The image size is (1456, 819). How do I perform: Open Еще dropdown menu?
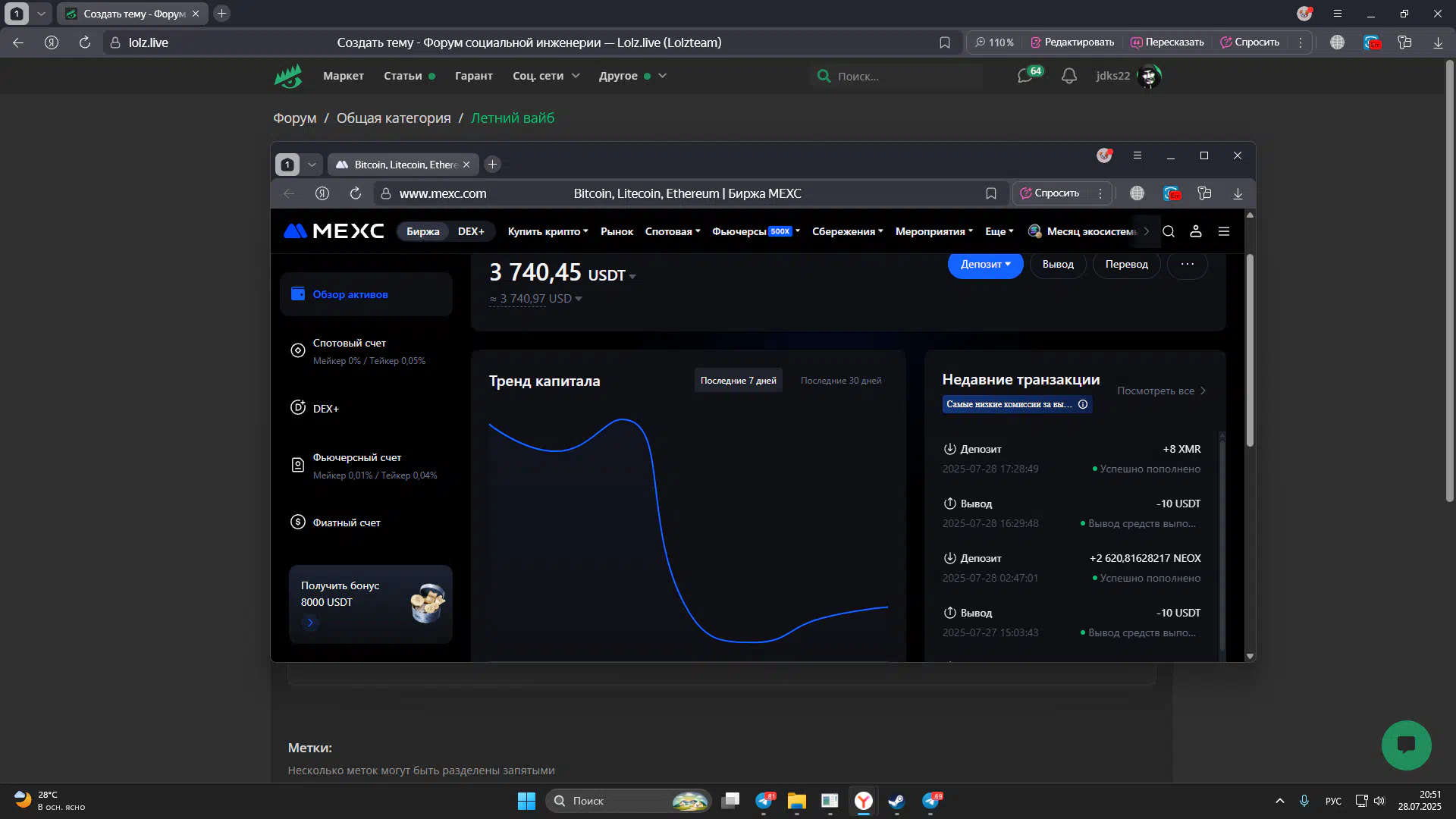pos(999,231)
